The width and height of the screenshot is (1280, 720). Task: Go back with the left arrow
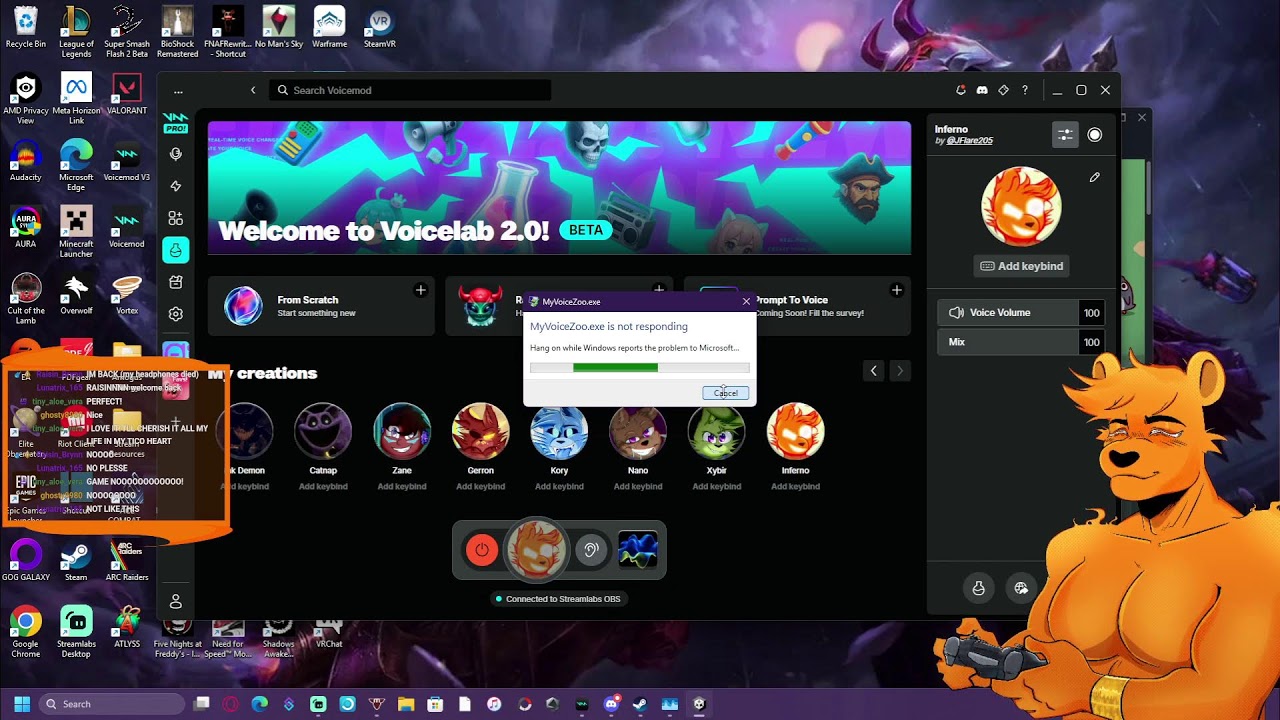(253, 90)
